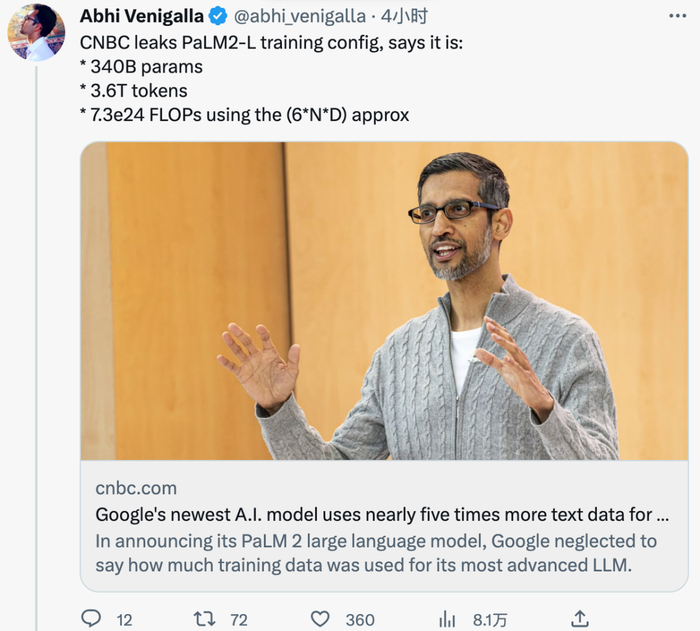The image size is (700, 631).
Task: Click the reply count 12
Action: tap(124, 620)
